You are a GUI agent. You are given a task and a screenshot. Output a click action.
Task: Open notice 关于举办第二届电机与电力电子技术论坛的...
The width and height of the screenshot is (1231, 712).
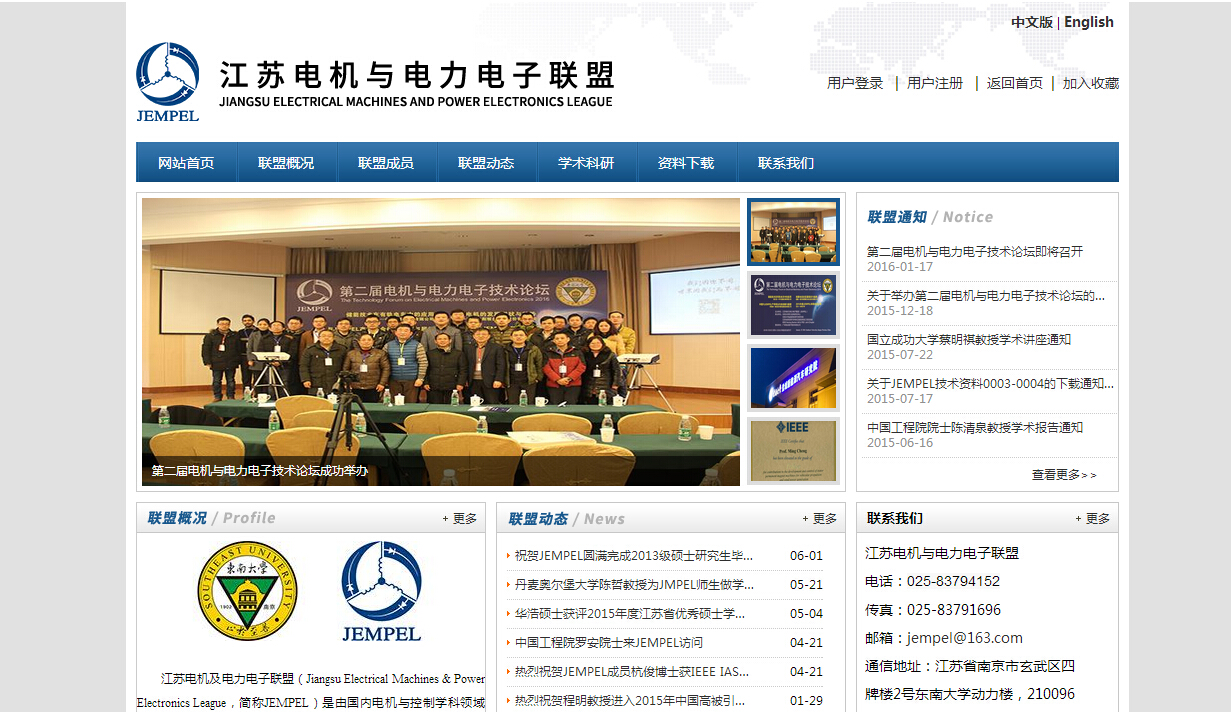tap(986, 296)
